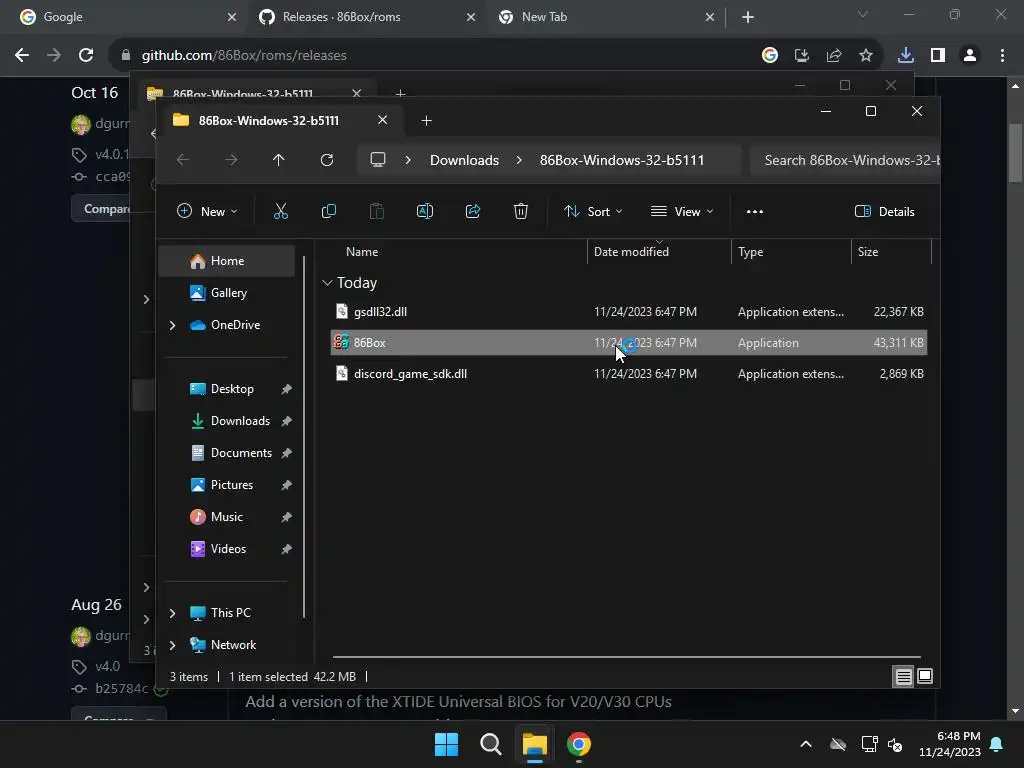Click the Google icon in Chrome address bar
The height and width of the screenshot is (768, 1024).
[x=769, y=56]
